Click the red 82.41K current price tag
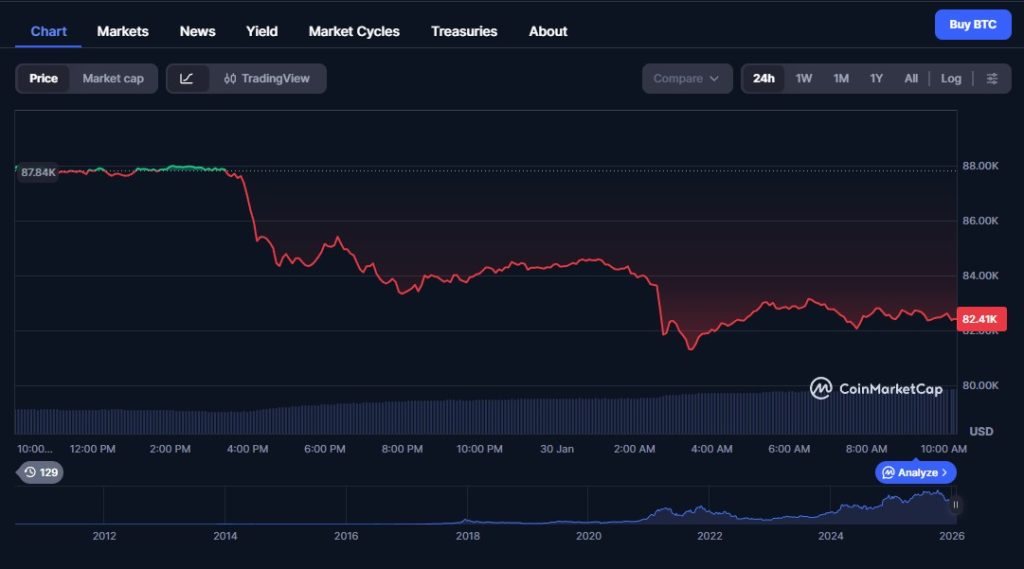The height and width of the screenshot is (569, 1024). point(981,320)
